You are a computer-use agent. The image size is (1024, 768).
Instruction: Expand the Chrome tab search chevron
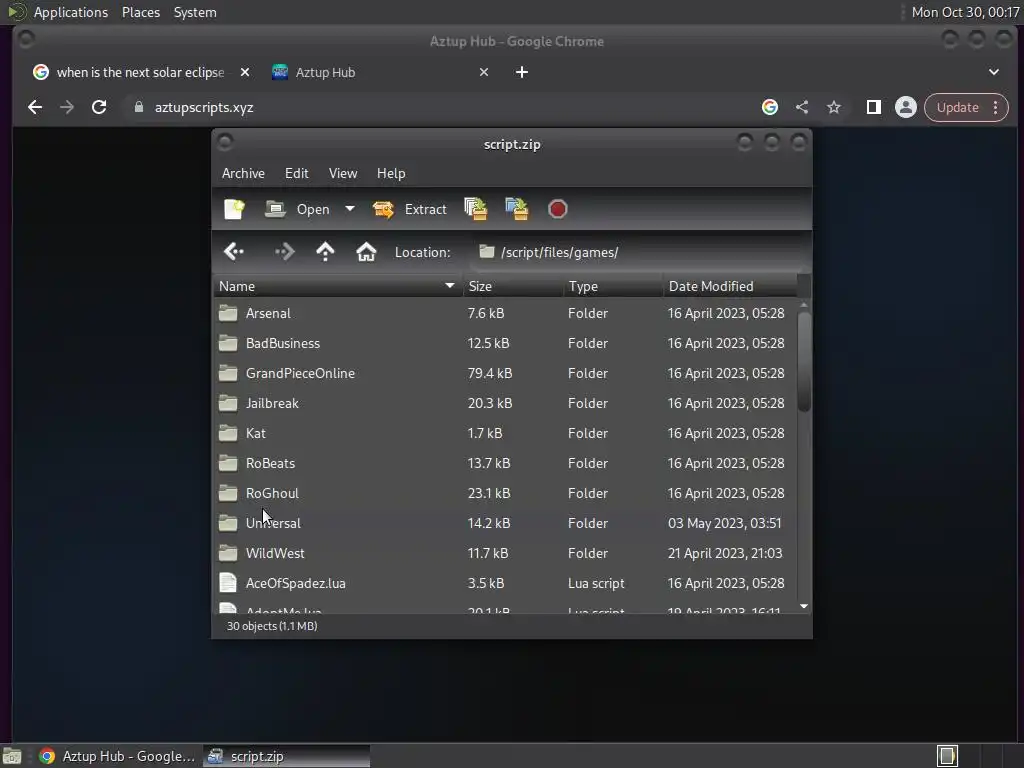[994, 72]
